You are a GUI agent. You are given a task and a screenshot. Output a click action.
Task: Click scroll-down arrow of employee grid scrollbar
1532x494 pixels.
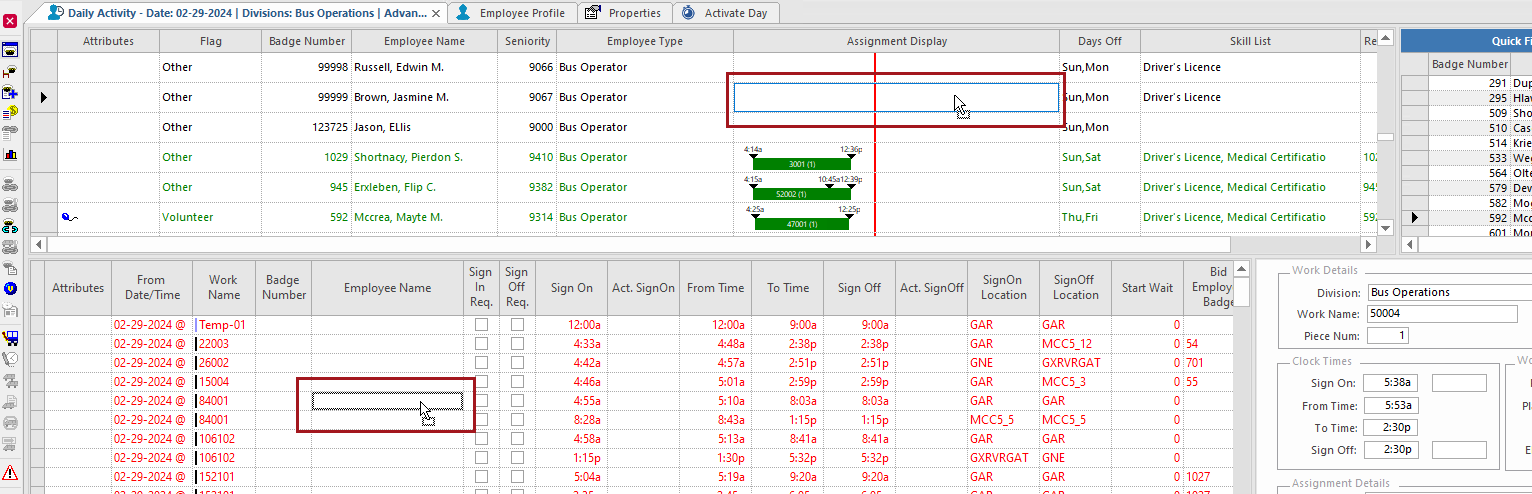pos(1385,227)
